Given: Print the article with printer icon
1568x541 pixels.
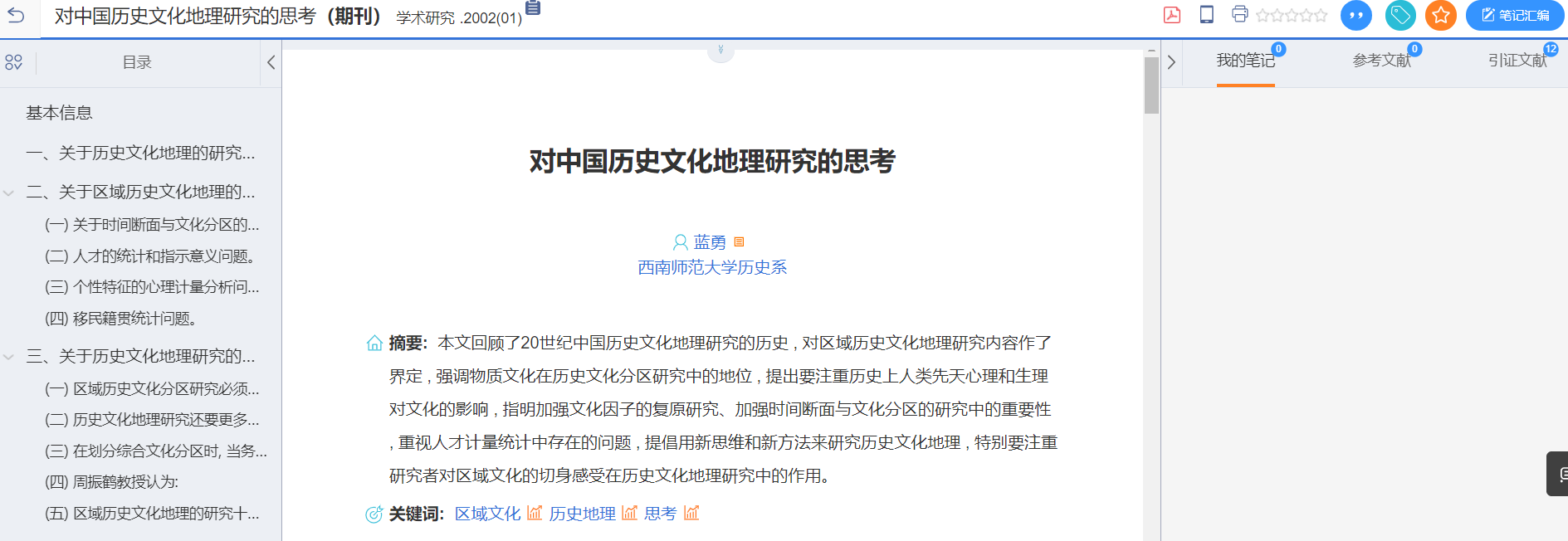Looking at the screenshot, I should coord(1240,14).
